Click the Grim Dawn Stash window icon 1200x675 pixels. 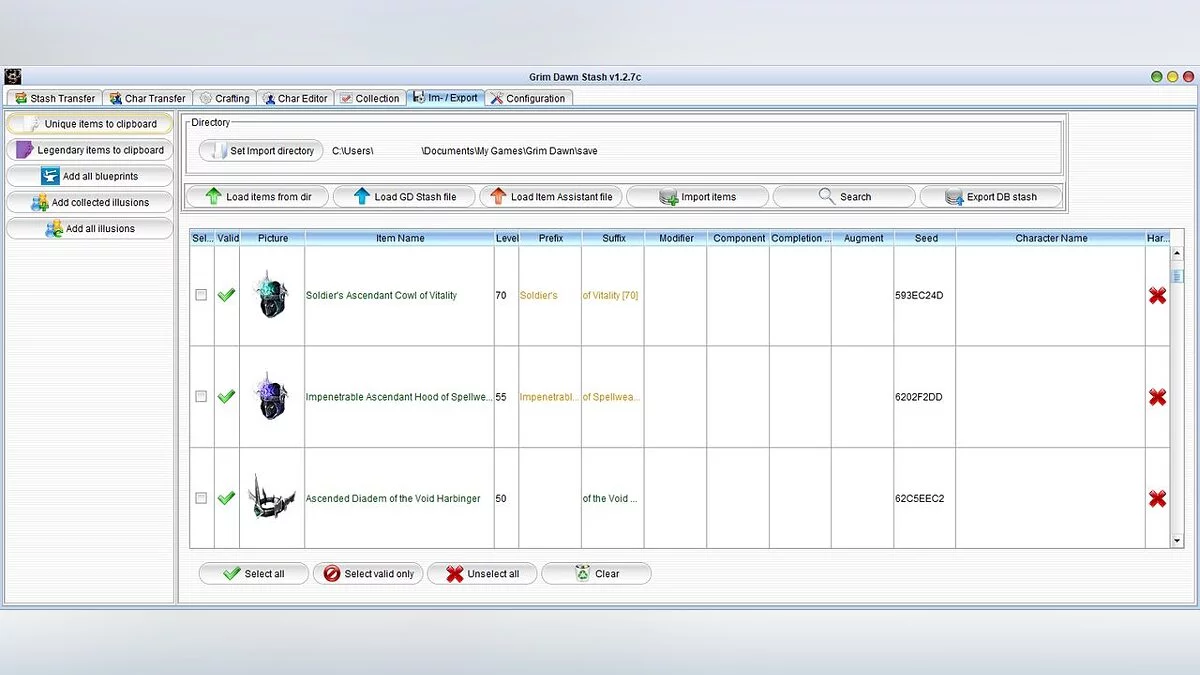tap(12, 76)
